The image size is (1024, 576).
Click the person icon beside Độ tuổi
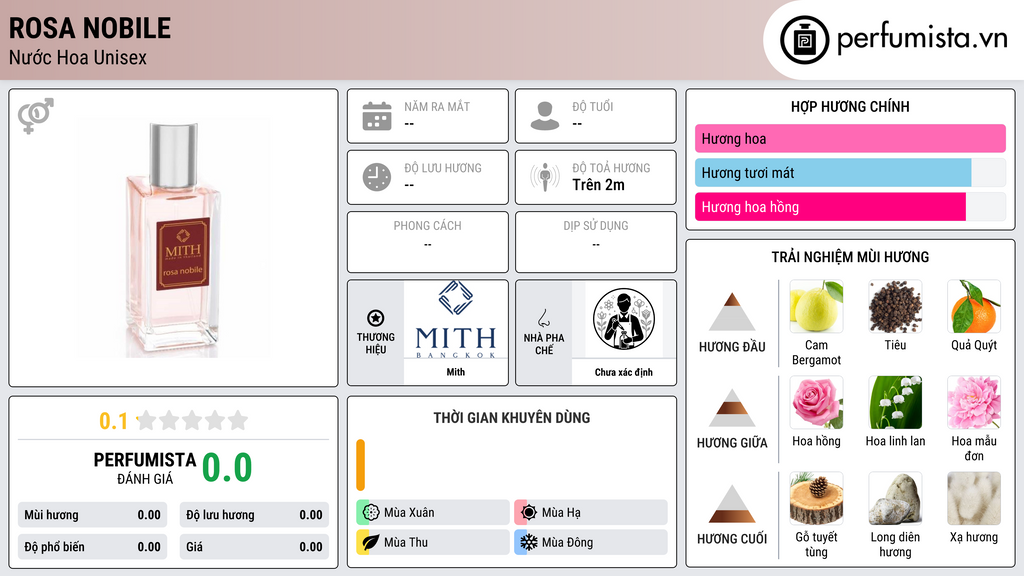coord(545,116)
